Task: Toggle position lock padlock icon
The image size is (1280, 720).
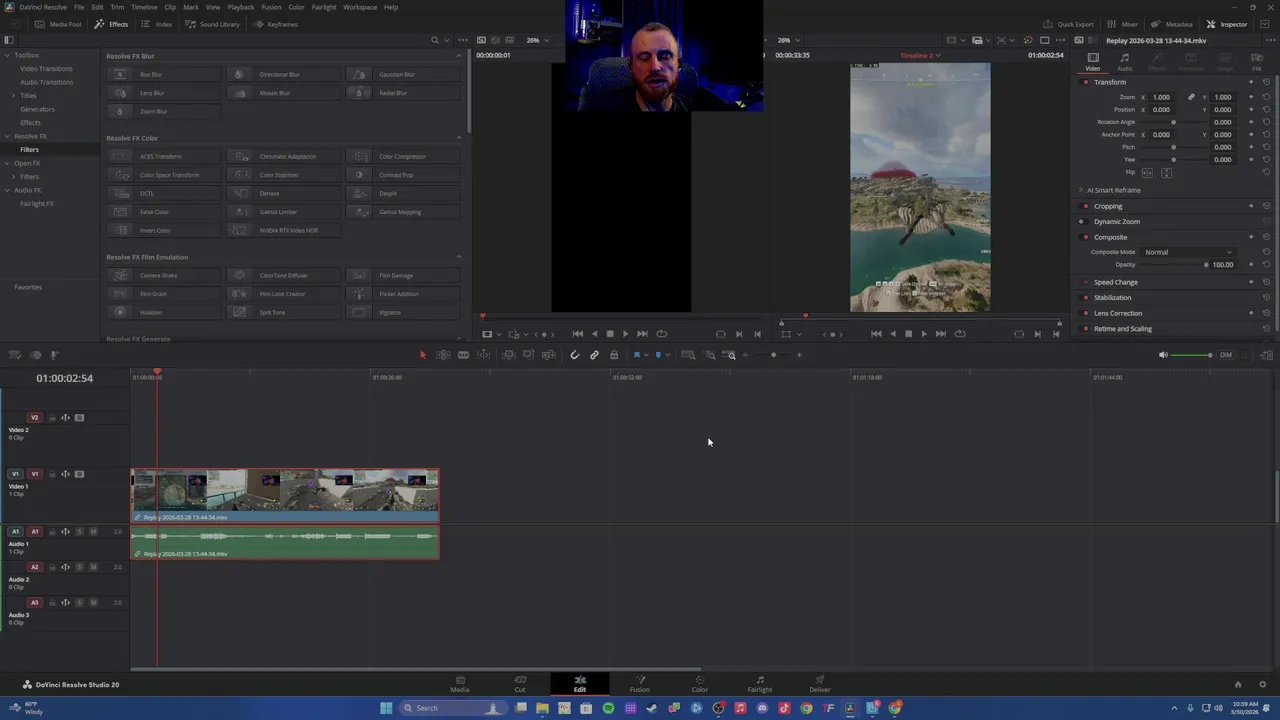Action: pos(614,355)
